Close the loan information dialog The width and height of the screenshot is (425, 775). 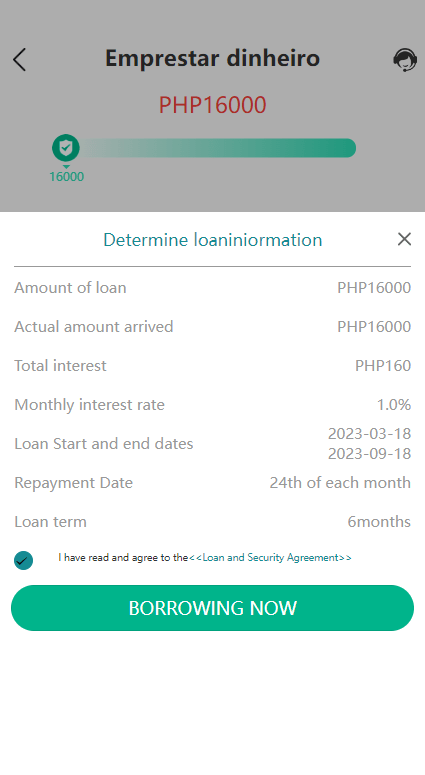click(404, 239)
